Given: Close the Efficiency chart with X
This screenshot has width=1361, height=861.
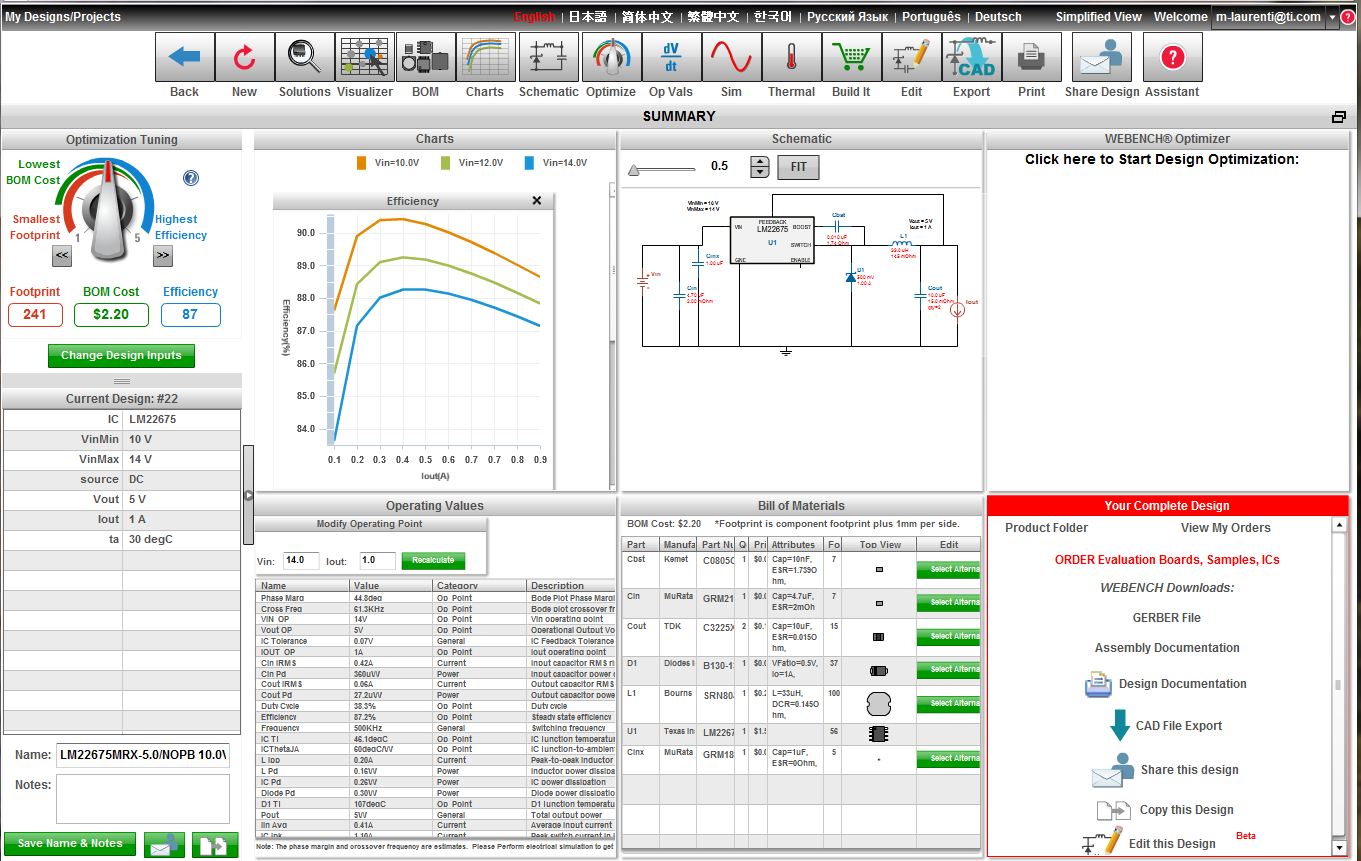Looking at the screenshot, I should [x=537, y=201].
